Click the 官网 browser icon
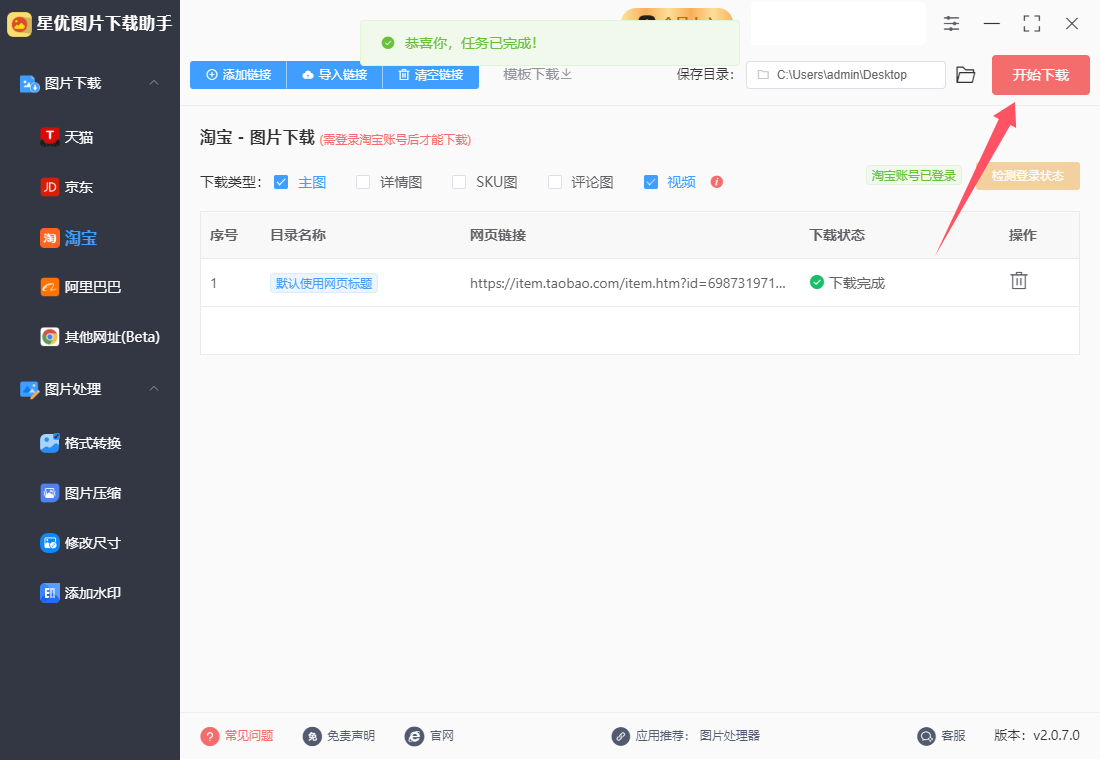The image size is (1100, 760). [415, 736]
